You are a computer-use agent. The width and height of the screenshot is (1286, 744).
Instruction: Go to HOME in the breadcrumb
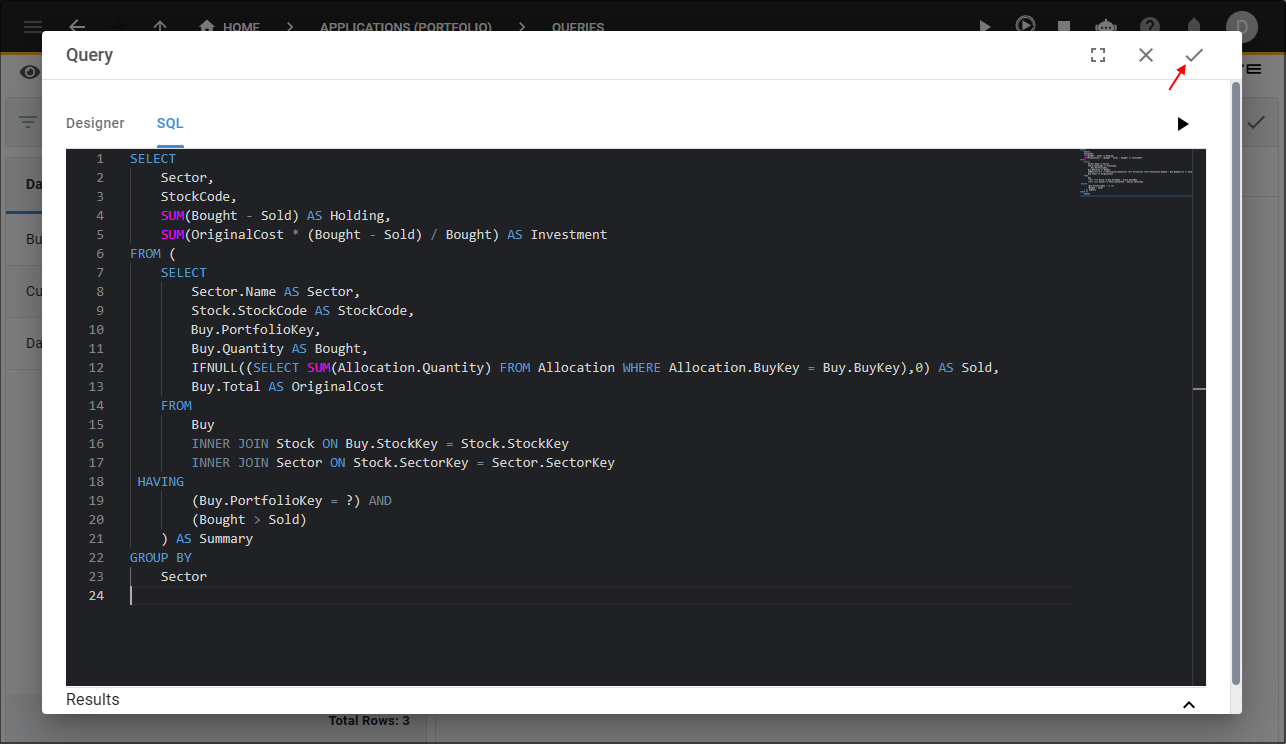pos(230,27)
